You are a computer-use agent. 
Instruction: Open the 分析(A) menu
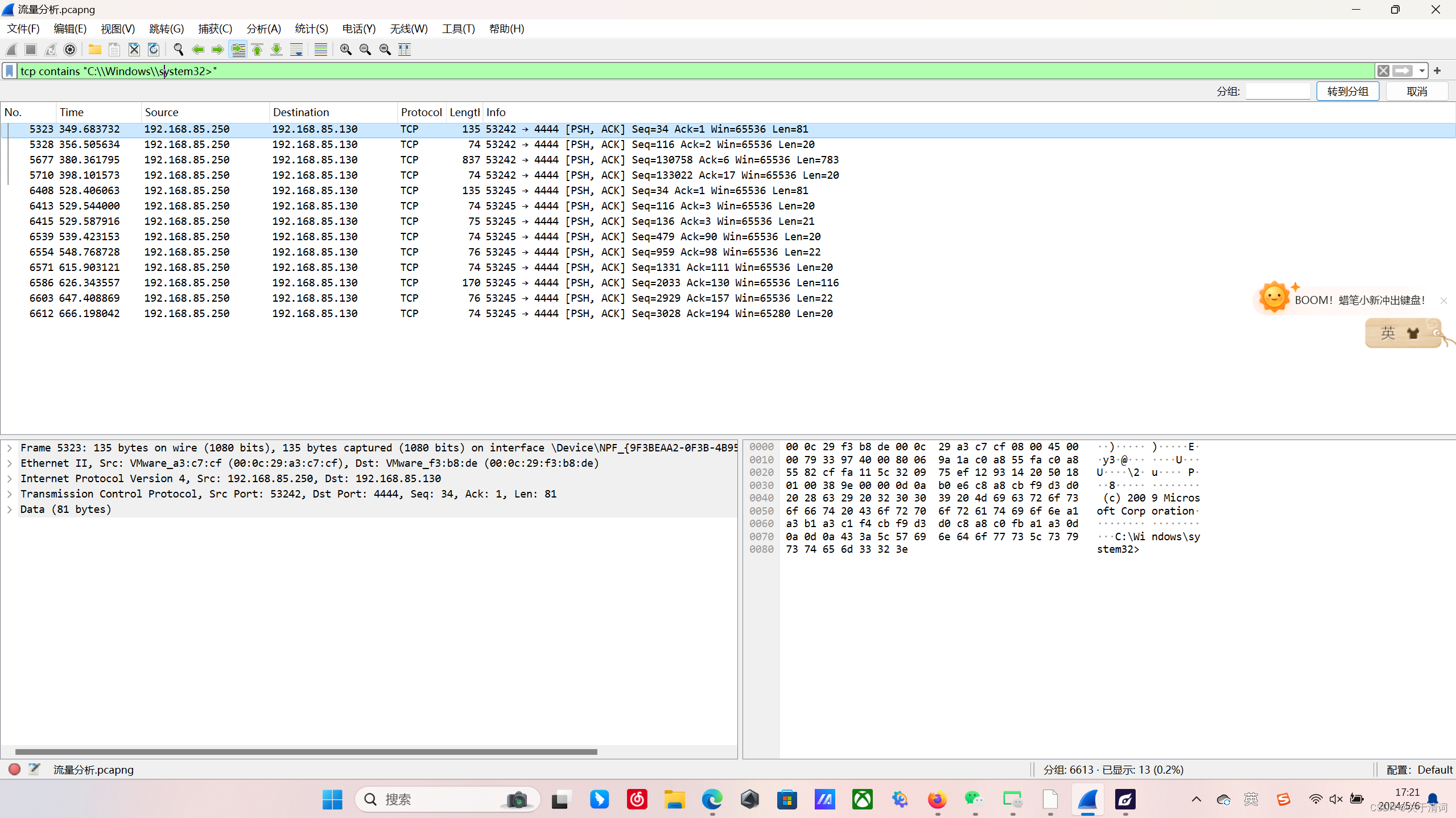click(263, 28)
